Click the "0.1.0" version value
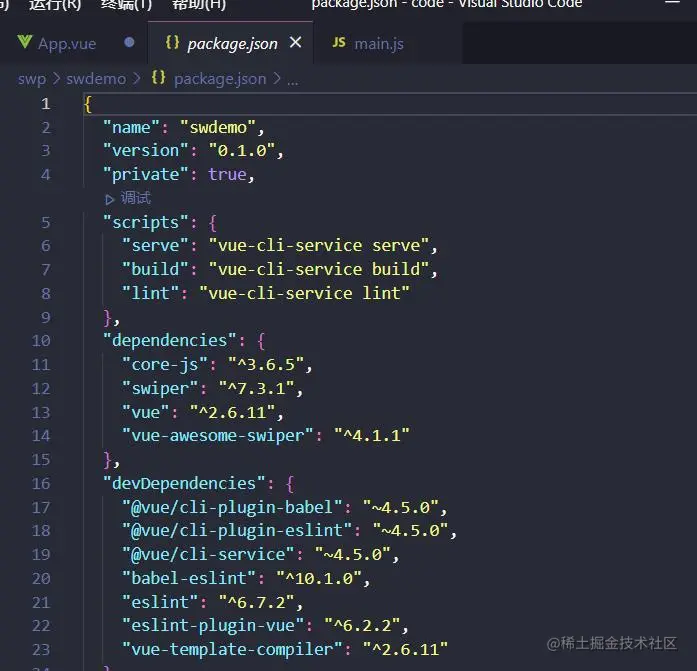The width and height of the screenshot is (697, 671). point(242,151)
